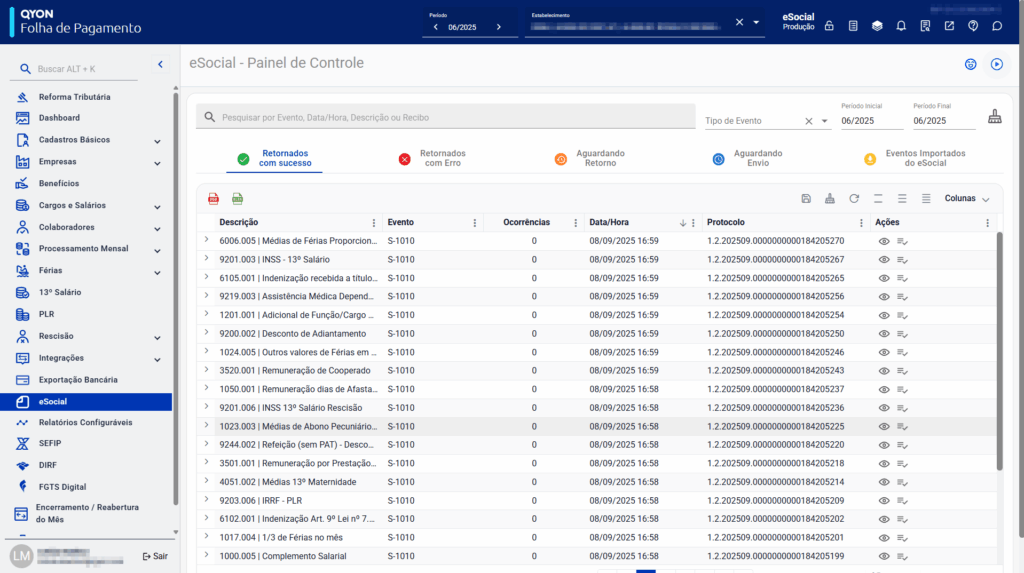Open the Colunas dropdown
This screenshot has width=1024, height=573.
pos(967,199)
